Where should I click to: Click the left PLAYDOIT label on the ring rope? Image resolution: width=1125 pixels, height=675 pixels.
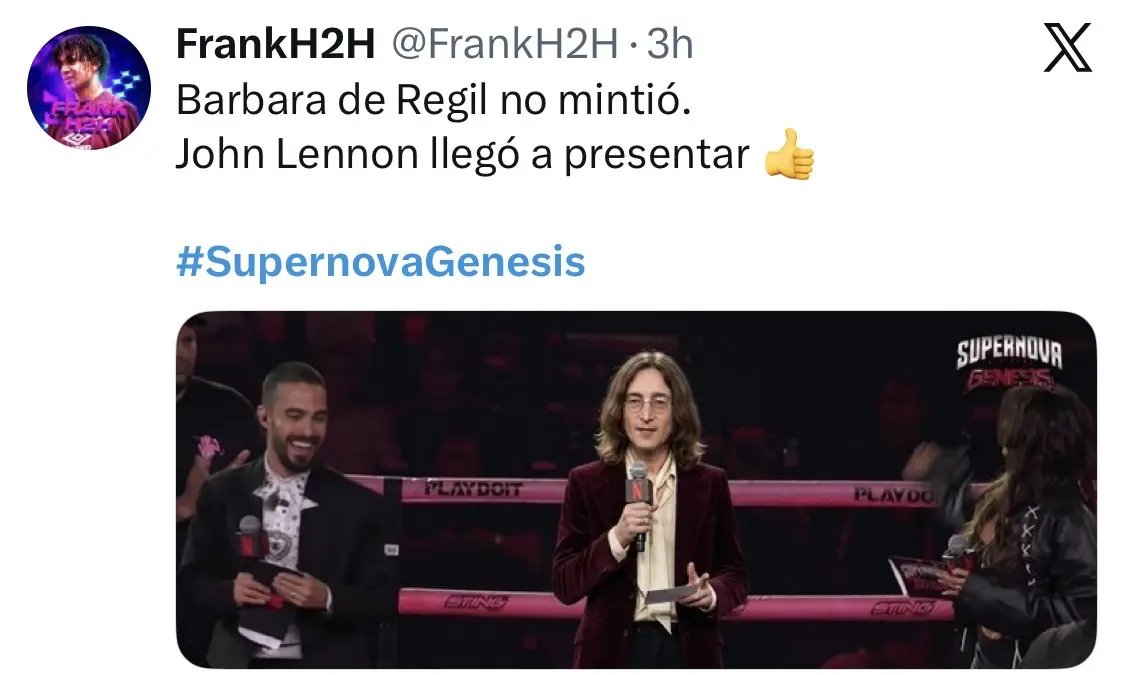(x=474, y=490)
